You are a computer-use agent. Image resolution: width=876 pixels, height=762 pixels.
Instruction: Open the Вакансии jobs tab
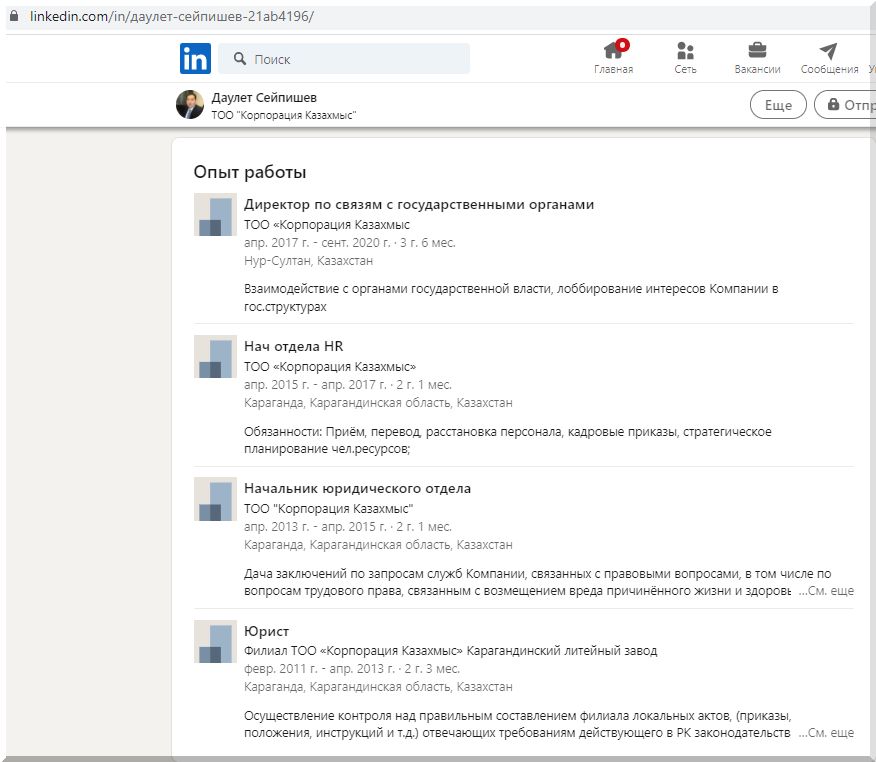757,57
